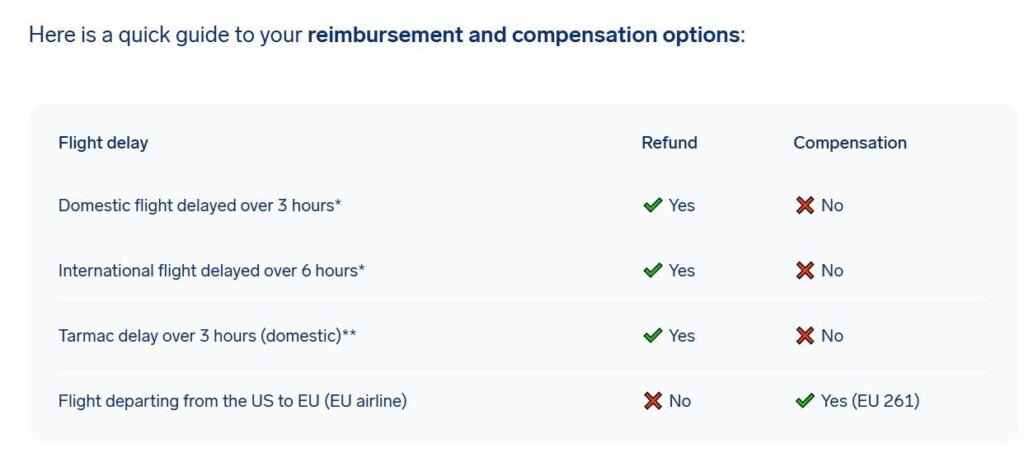Click bold "reimbursement and compensation options" text
This screenshot has width=1024, height=472.
(524, 35)
